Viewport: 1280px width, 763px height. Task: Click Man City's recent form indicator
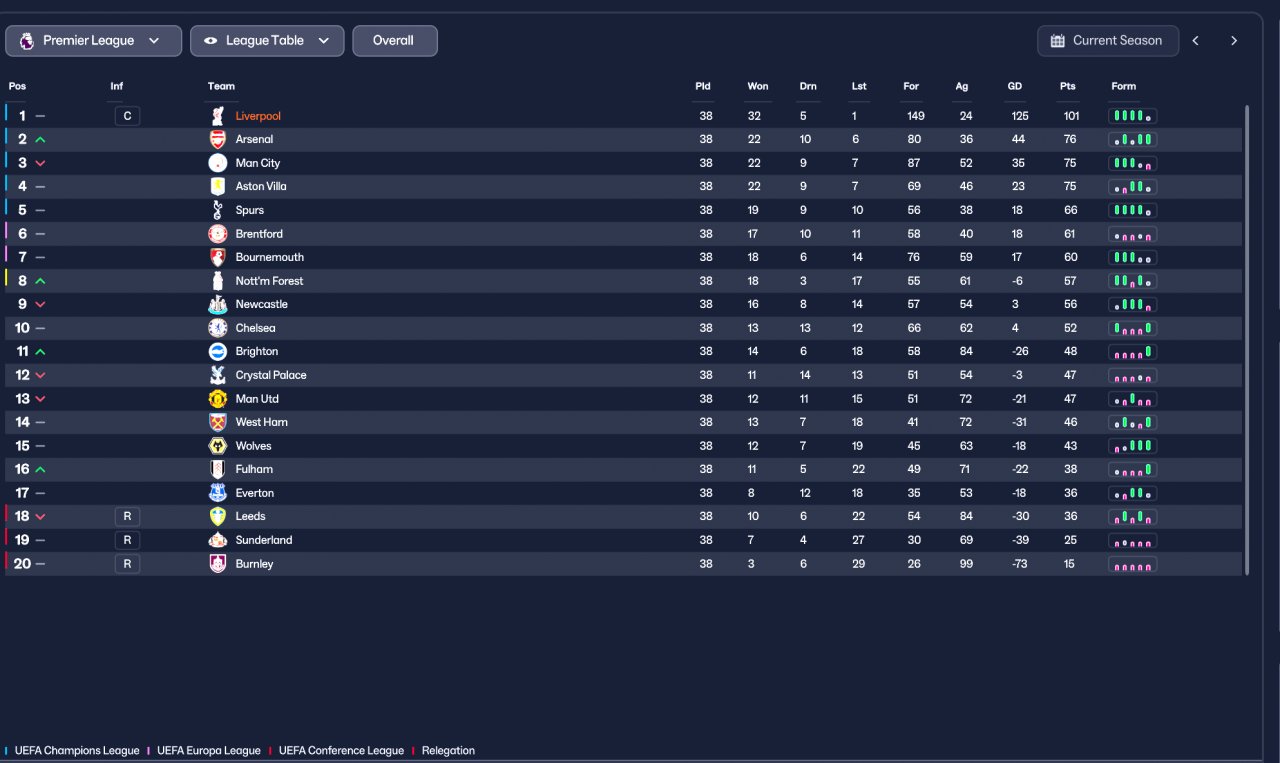1133,163
